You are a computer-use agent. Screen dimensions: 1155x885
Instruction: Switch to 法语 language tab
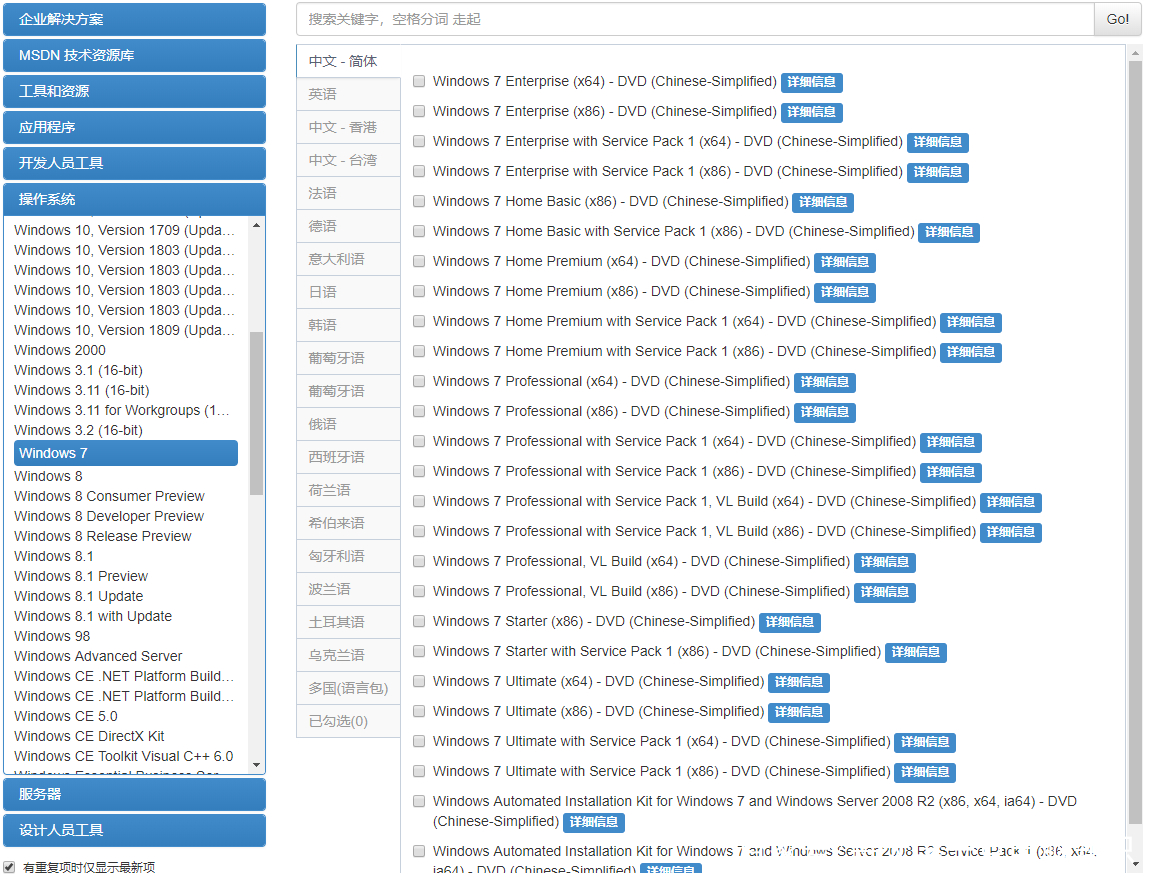click(348, 193)
